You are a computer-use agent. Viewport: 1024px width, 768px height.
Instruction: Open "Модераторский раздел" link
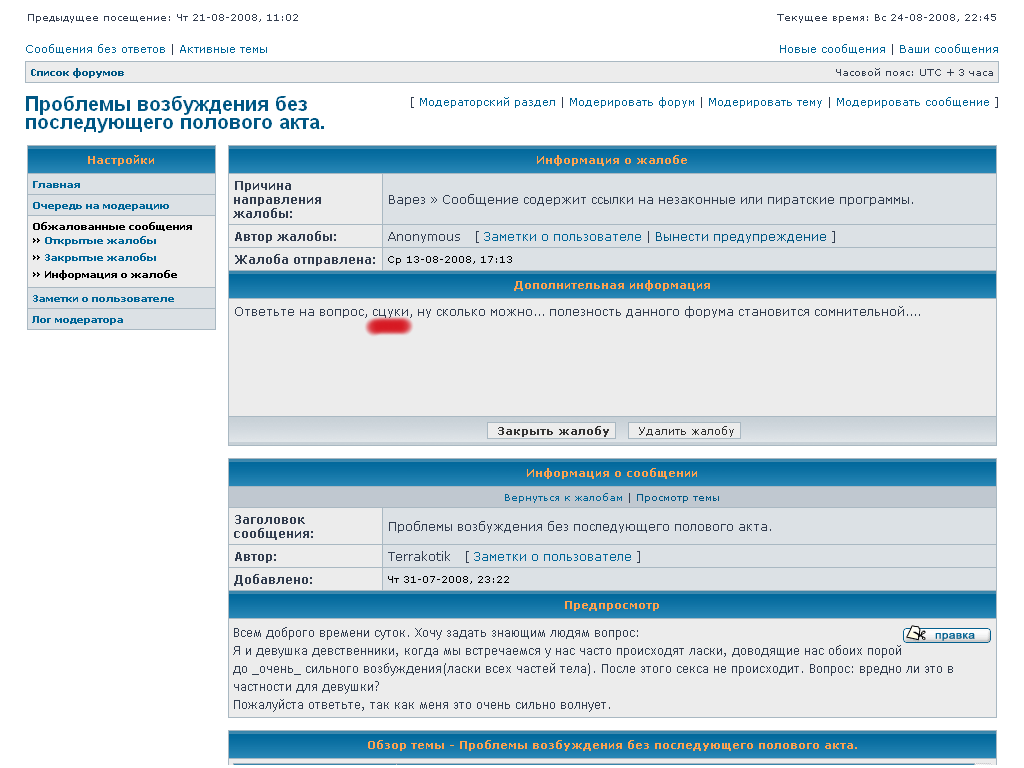(x=487, y=102)
